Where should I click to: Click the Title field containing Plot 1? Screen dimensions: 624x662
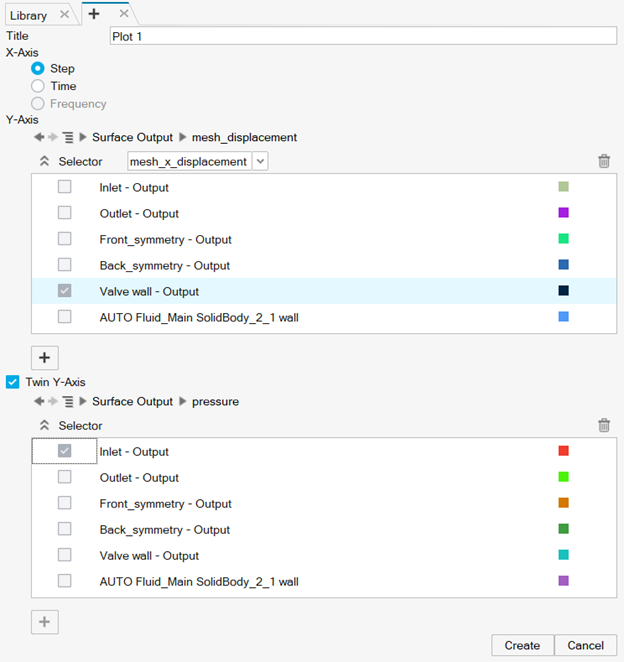click(363, 36)
